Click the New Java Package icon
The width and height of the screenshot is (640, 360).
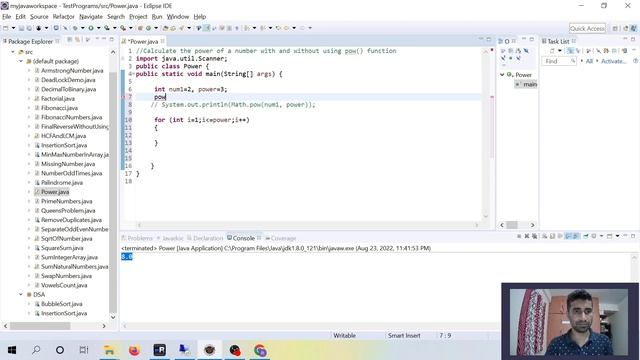[140, 28]
